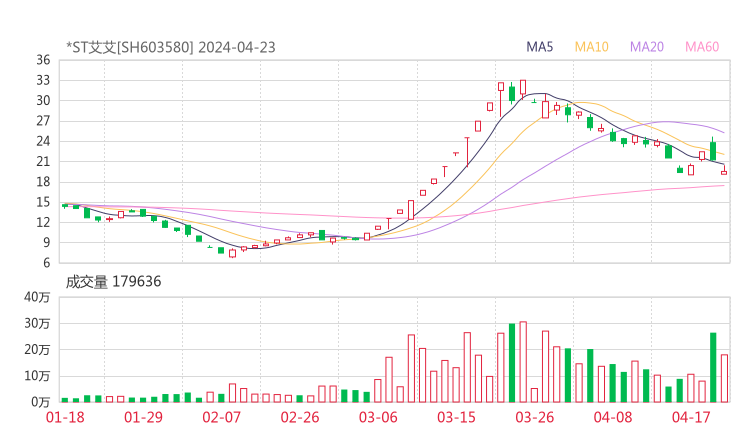The image size is (740, 440).
Task: Click the 9 price axis label
Action: click(46, 243)
